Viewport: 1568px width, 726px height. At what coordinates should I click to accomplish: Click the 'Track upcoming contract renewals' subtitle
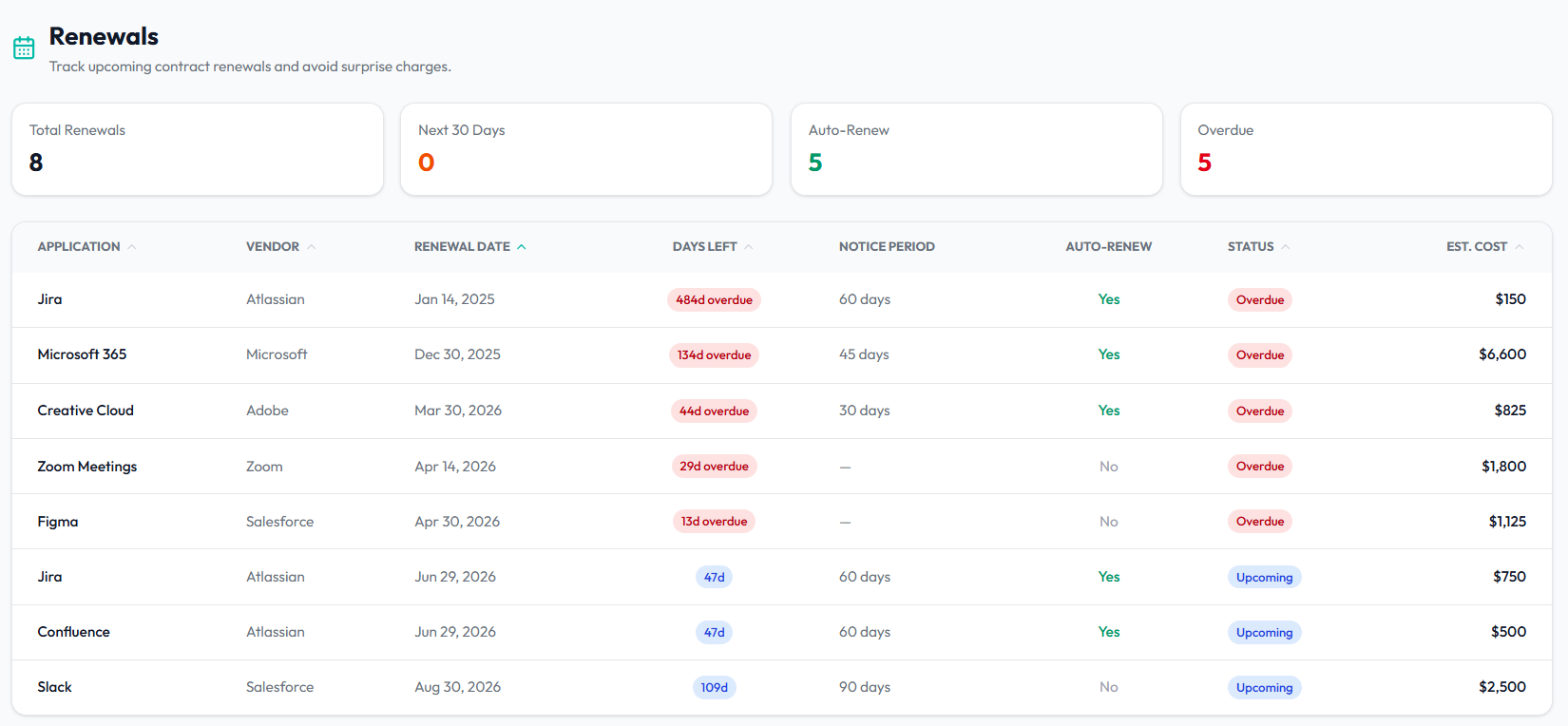tap(250, 67)
